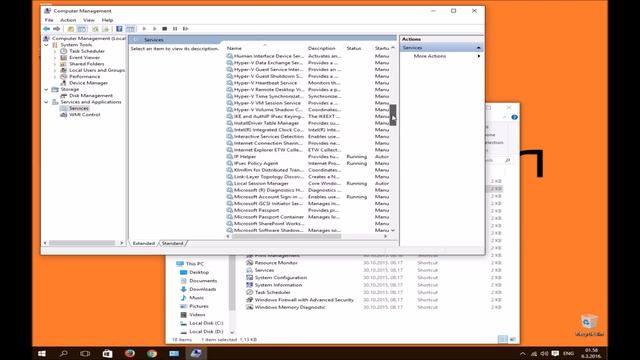
Task: Click the Back arrow toolbar icon
Action: [x=47, y=29]
